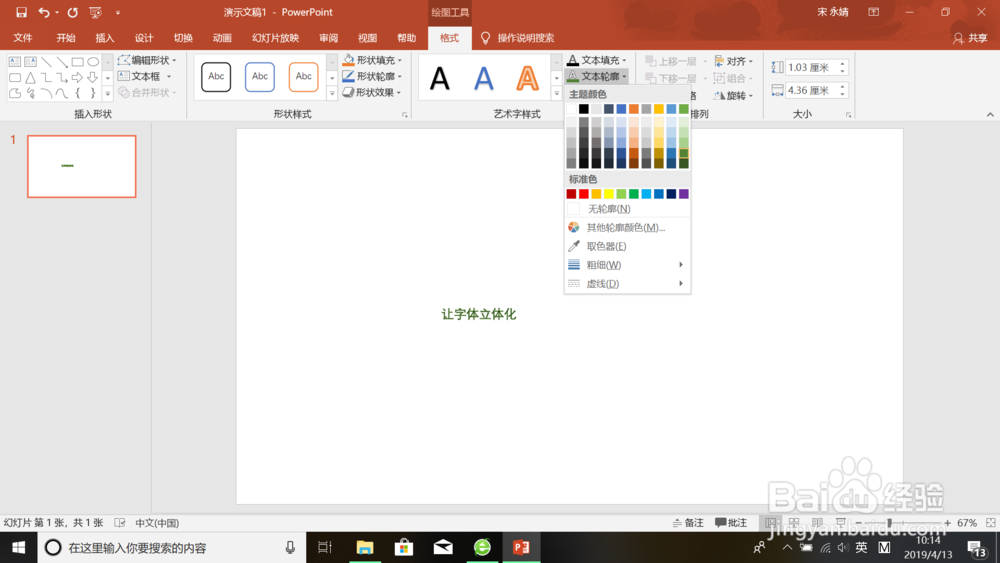This screenshot has width=1000, height=563.
Task: Open the 文件 File tab
Action: [x=23, y=38]
